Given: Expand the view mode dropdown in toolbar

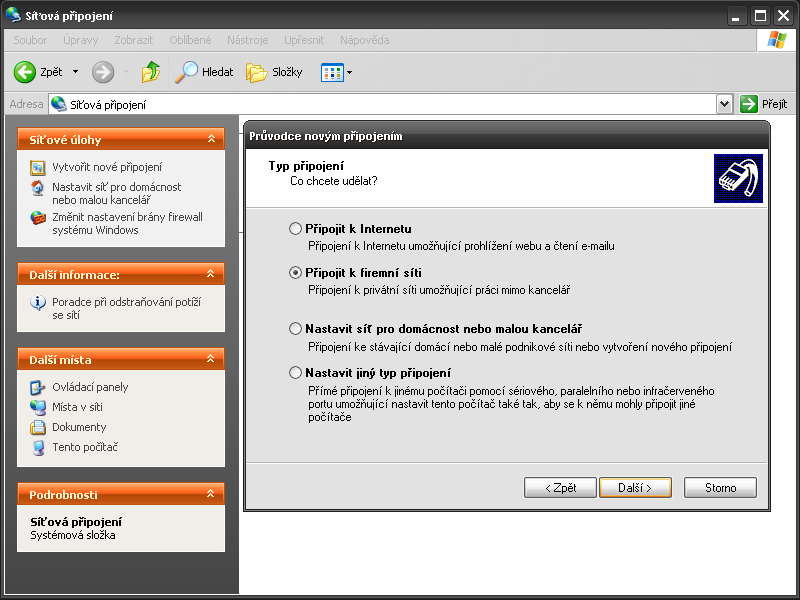Looking at the screenshot, I should 349,73.
